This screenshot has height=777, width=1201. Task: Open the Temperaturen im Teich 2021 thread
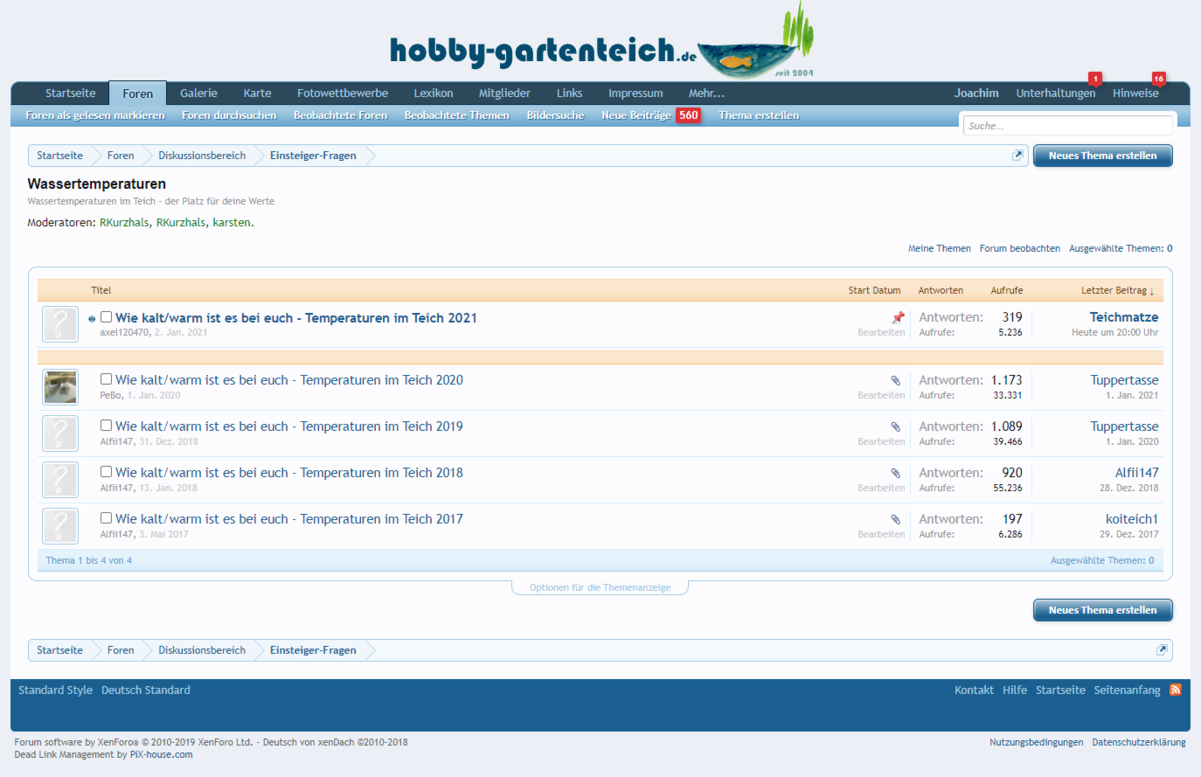pyautogui.click(x=296, y=318)
